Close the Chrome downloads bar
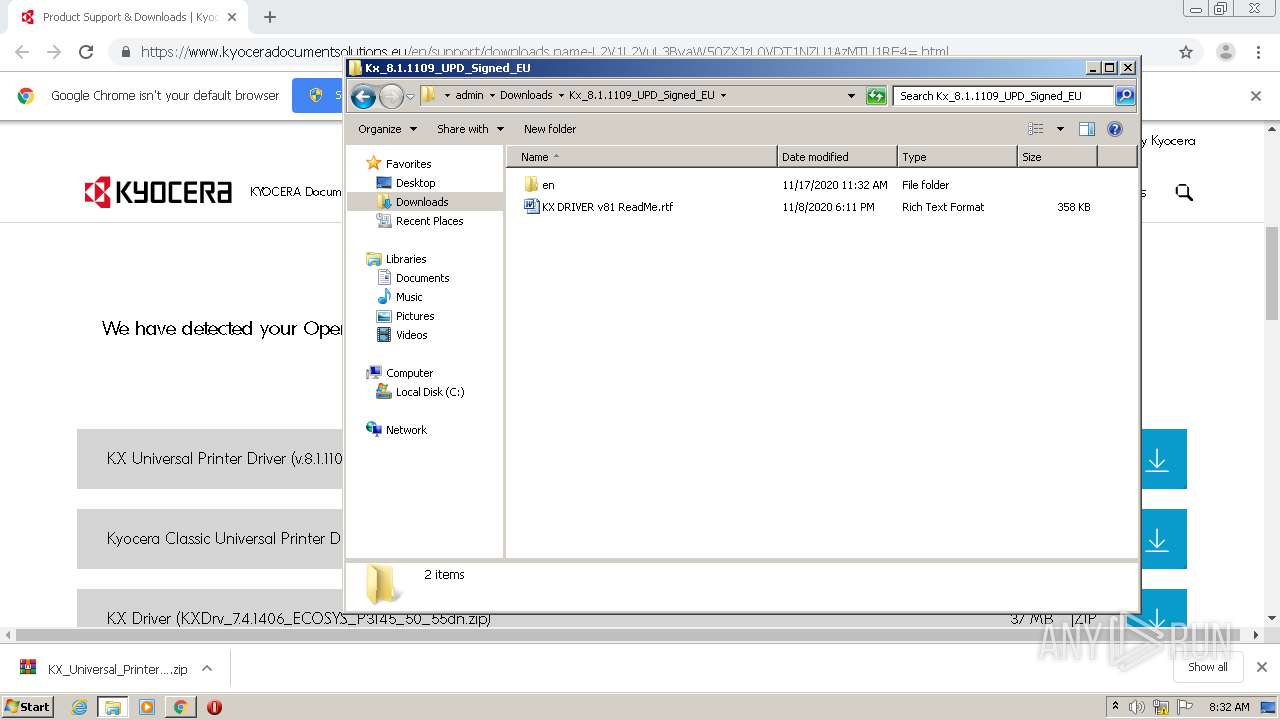This screenshot has height=720, width=1280. pos(1261,667)
